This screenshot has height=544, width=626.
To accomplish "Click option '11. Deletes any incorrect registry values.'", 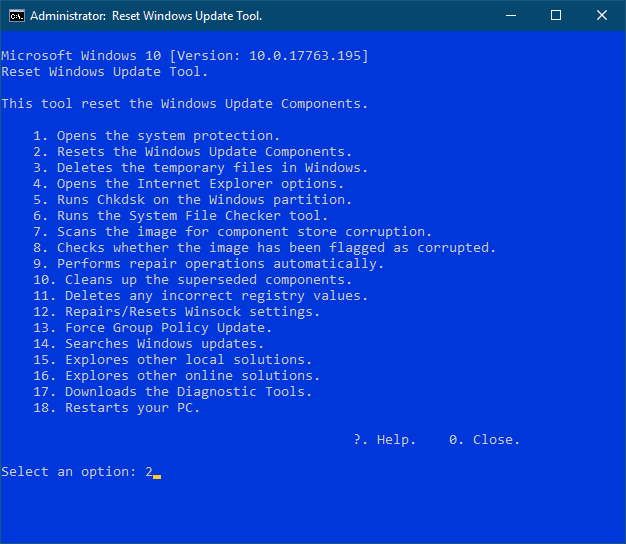I will point(200,296).
